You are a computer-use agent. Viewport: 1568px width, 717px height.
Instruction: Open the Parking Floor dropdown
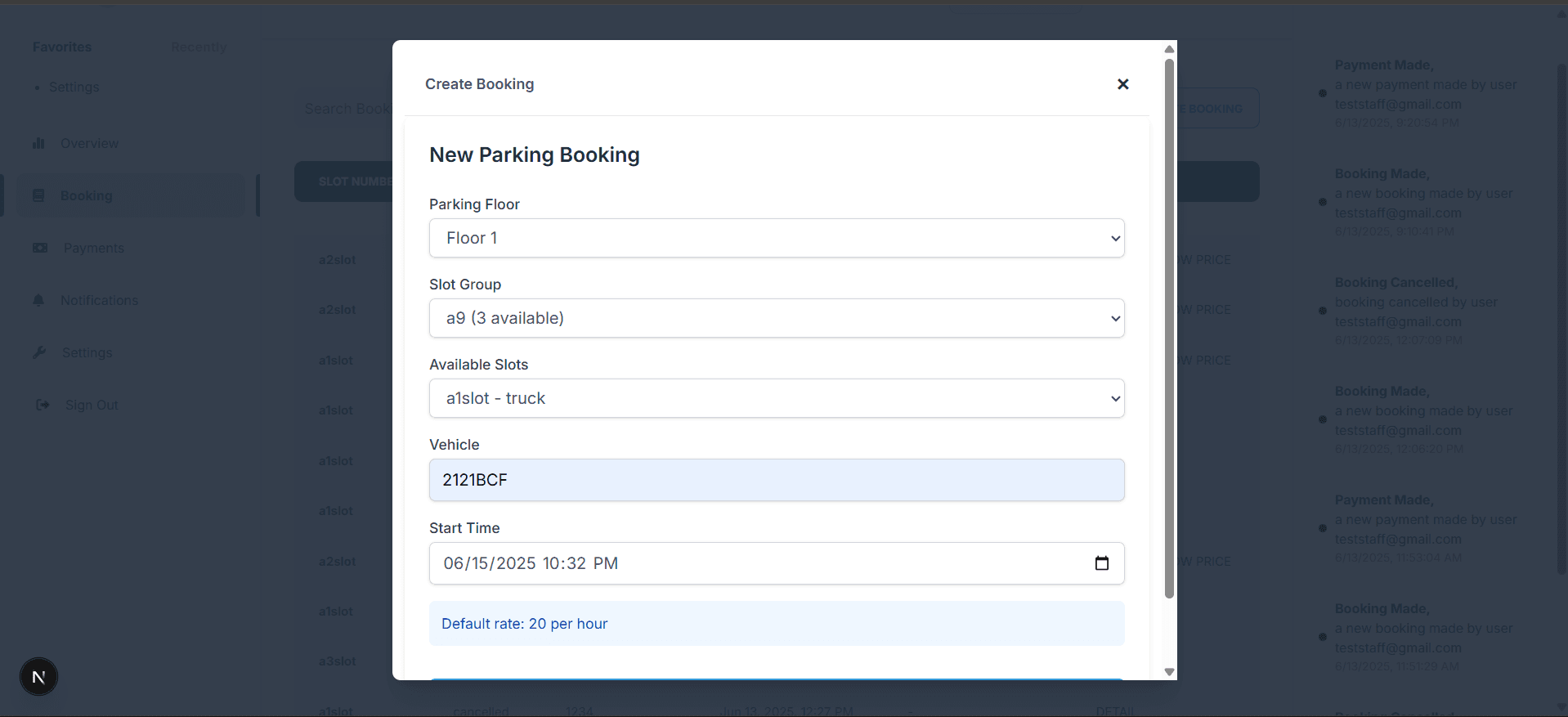[x=777, y=238]
